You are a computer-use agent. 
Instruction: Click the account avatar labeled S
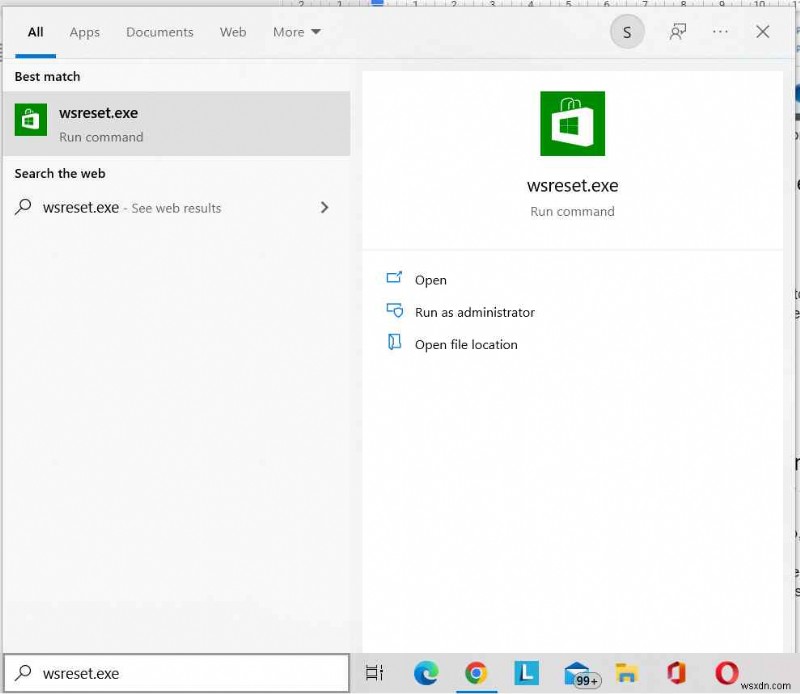tap(627, 31)
